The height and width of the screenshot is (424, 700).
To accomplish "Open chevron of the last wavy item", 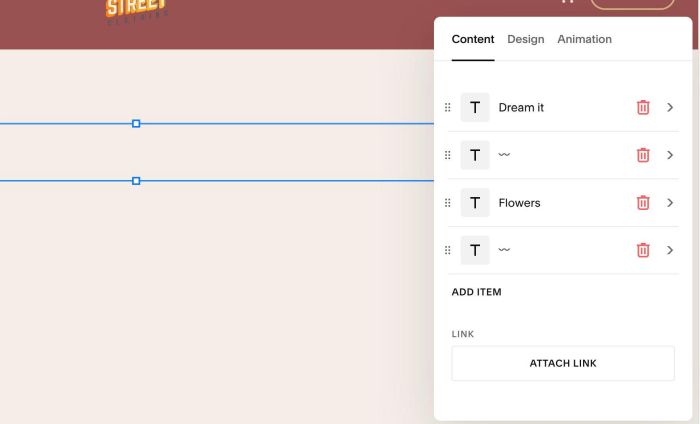I will [x=670, y=250].
